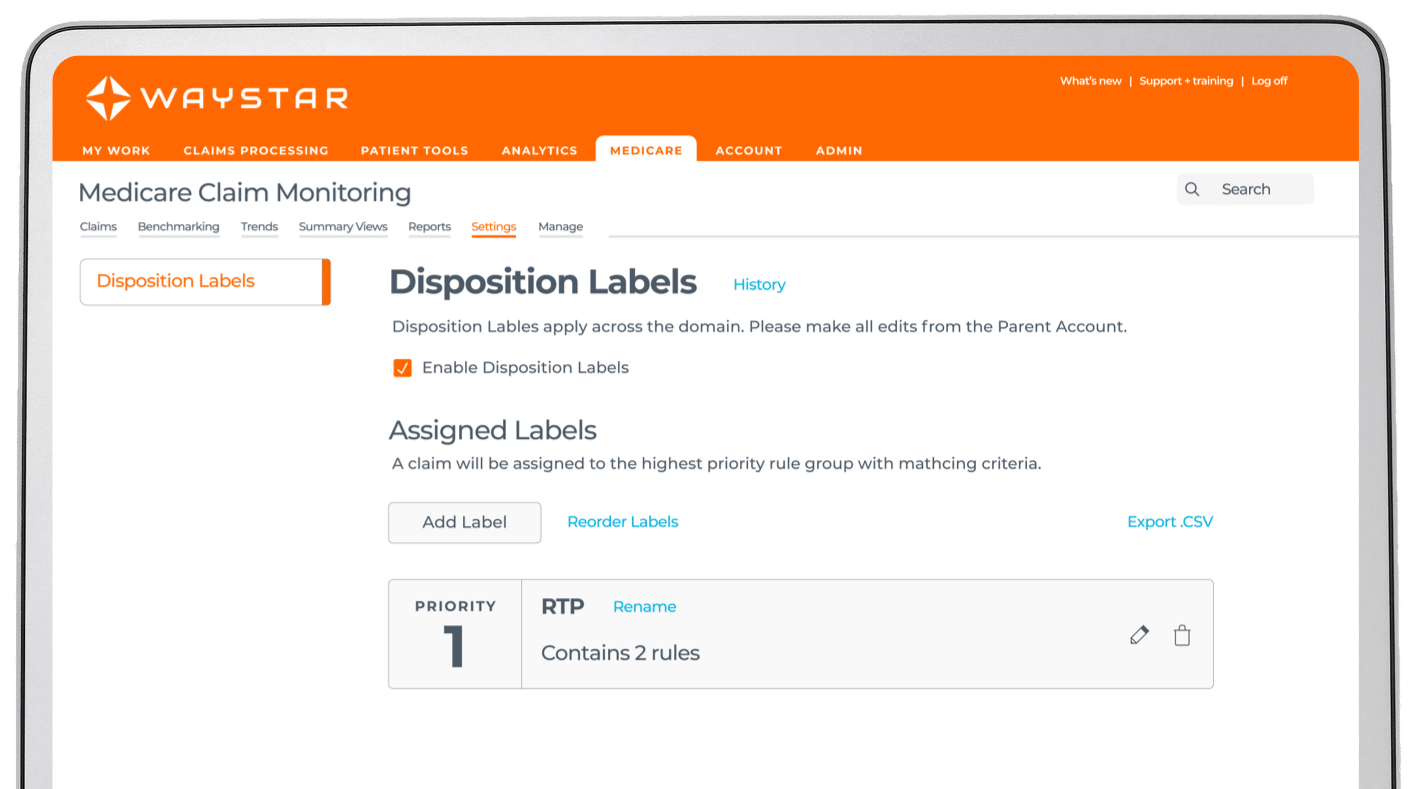Viewport: 1410px width, 789px height.
Task: Open the Reports tab
Action: [429, 227]
